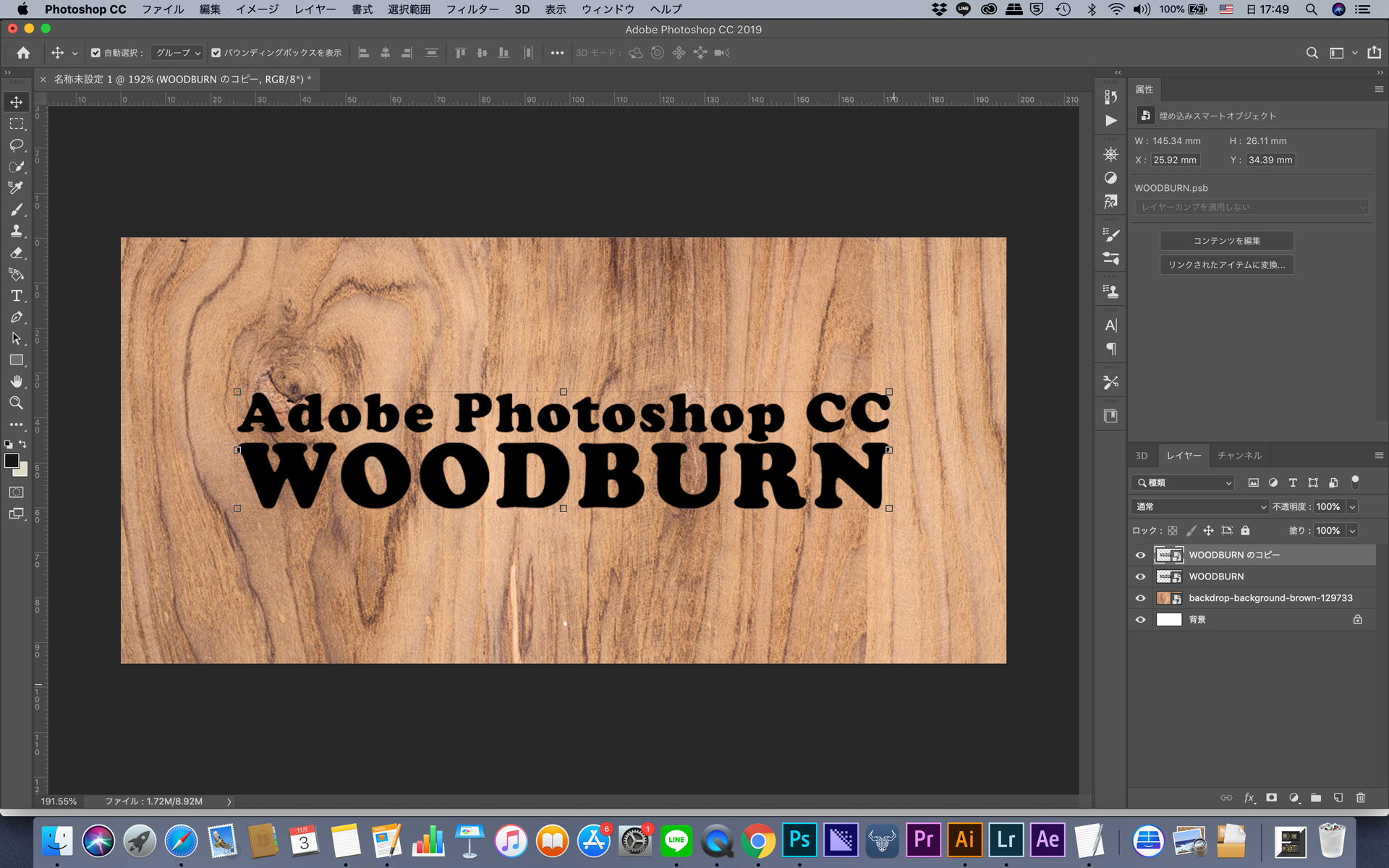Create a new layer group folder
This screenshot has height=868, width=1389.
(1316, 798)
